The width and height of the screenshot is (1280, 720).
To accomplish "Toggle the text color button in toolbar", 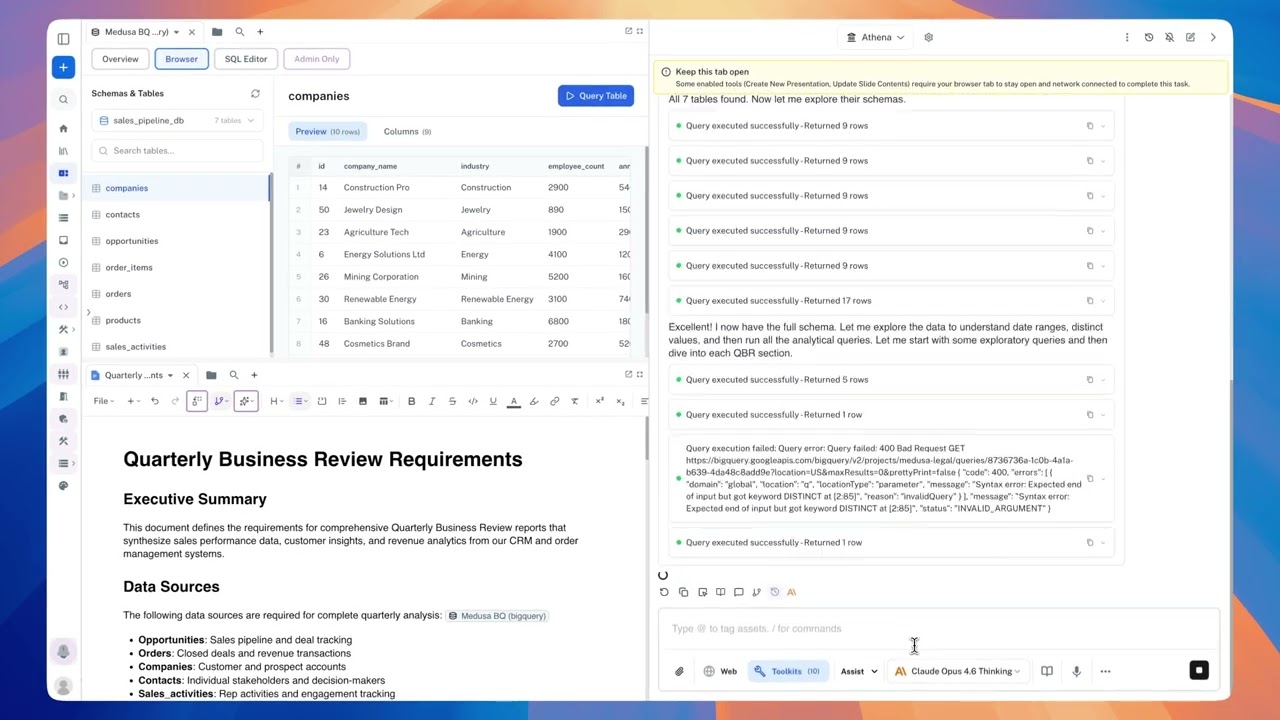I will 513,401.
